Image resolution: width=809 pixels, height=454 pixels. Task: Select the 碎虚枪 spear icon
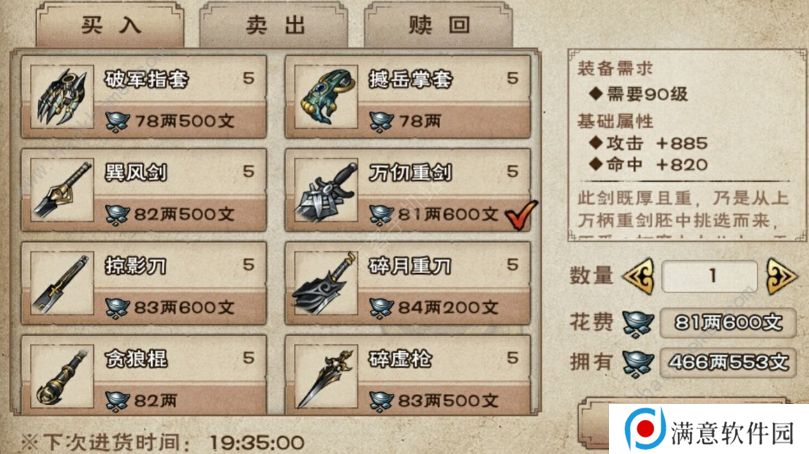click(x=326, y=376)
